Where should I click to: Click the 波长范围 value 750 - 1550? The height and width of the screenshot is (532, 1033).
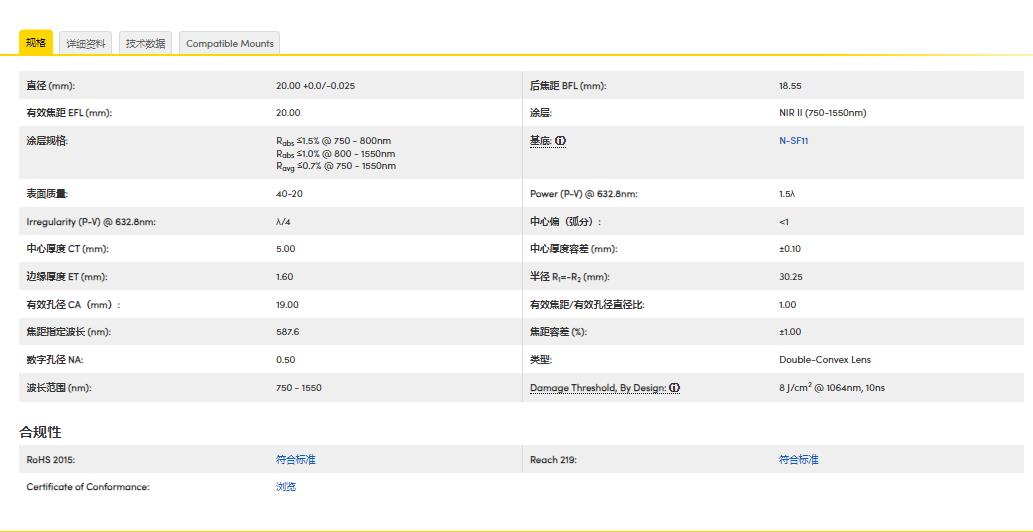(x=298, y=388)
